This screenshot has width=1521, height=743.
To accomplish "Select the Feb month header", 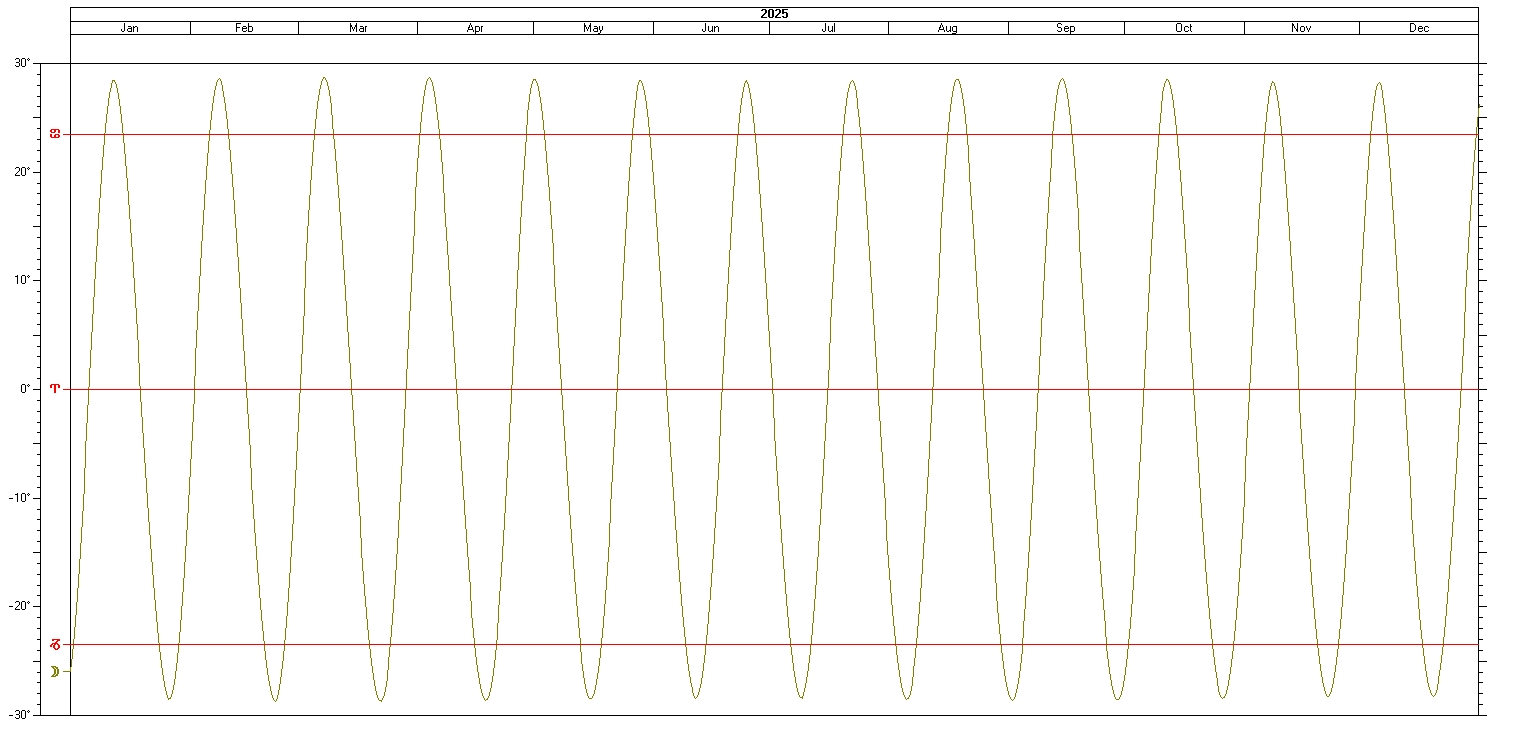I will (x=244, y=28).
